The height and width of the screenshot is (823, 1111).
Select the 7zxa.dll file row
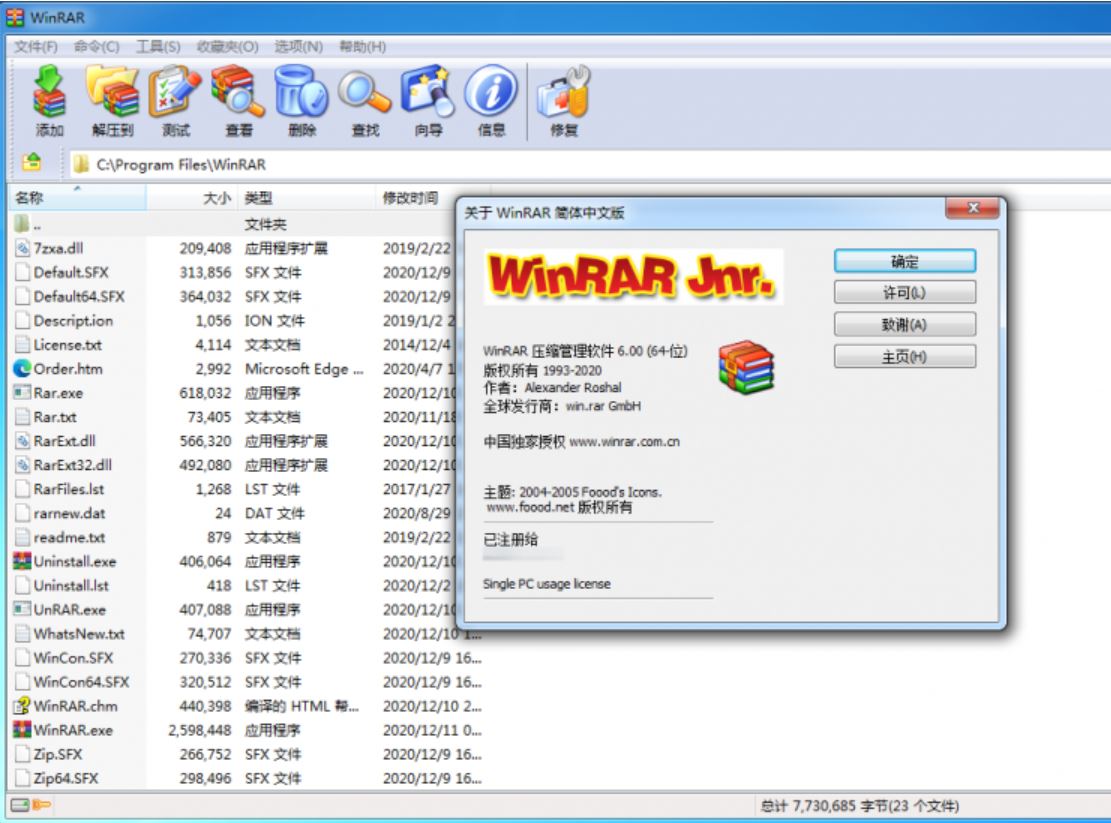coord(234,248)
